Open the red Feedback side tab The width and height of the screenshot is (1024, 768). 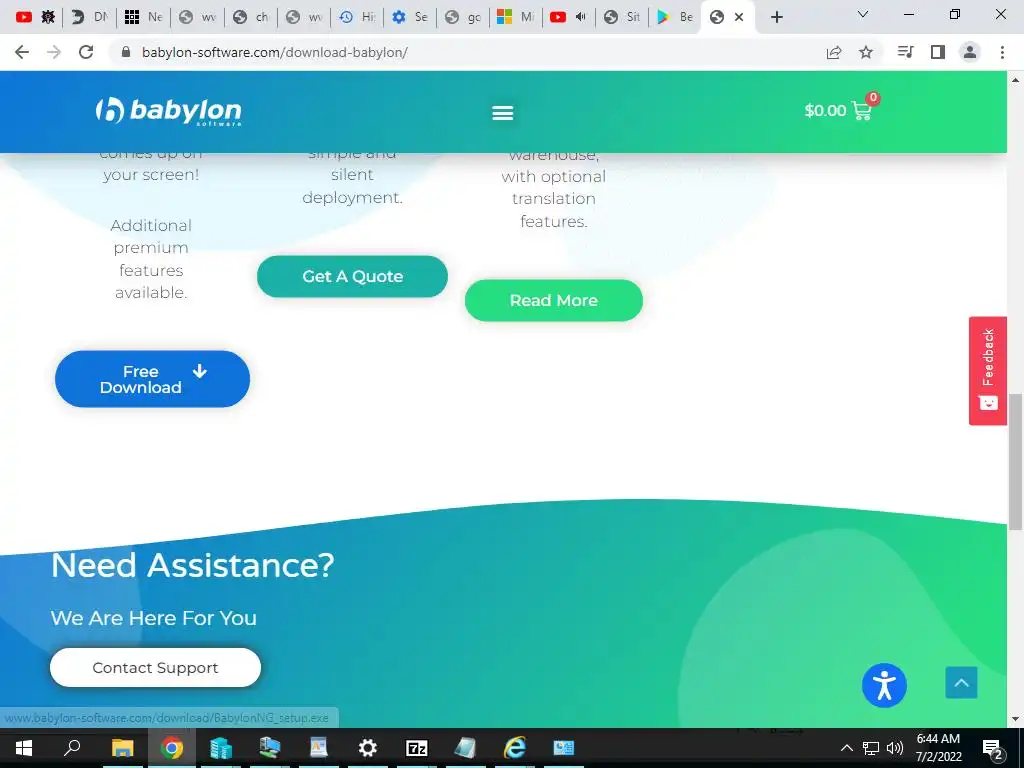click(x=987, y=371)
